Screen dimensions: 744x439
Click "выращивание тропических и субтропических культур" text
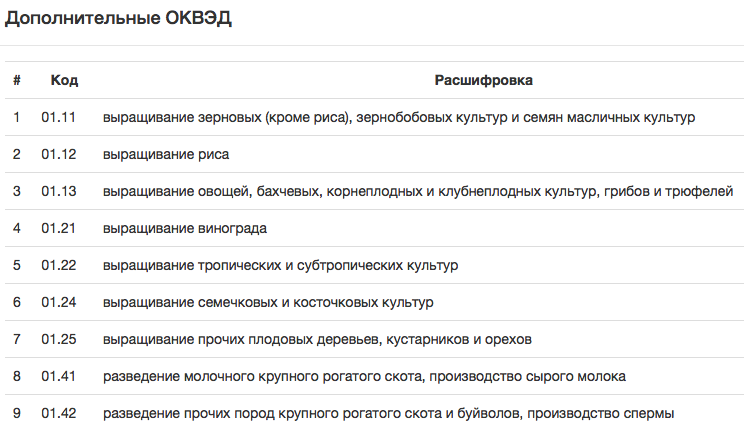tap(280, 265)
